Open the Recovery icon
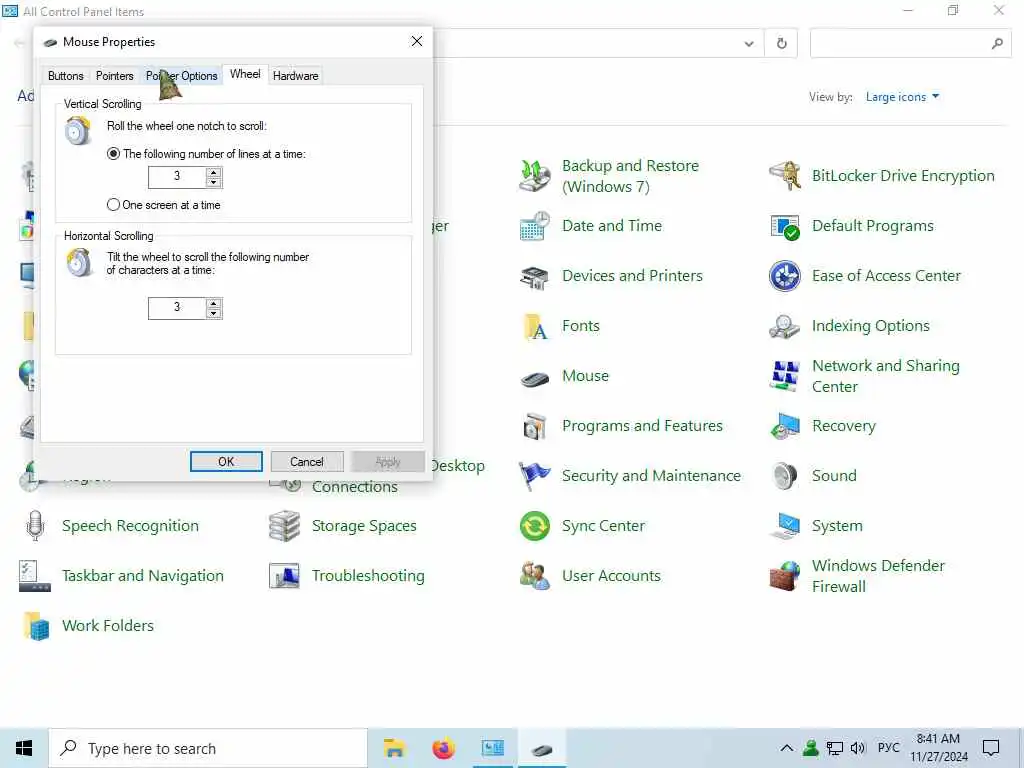Image resolution: width=1024 pixels, height=768 pixels. (x=784, y=426)
